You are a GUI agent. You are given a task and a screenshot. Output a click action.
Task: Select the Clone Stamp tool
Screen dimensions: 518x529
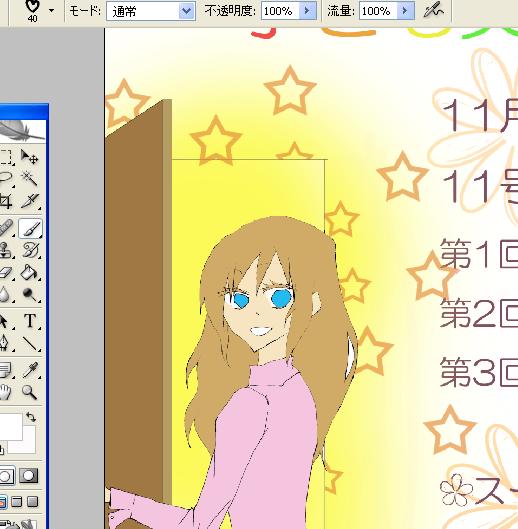pyautogui.click(x=6, y=250)
